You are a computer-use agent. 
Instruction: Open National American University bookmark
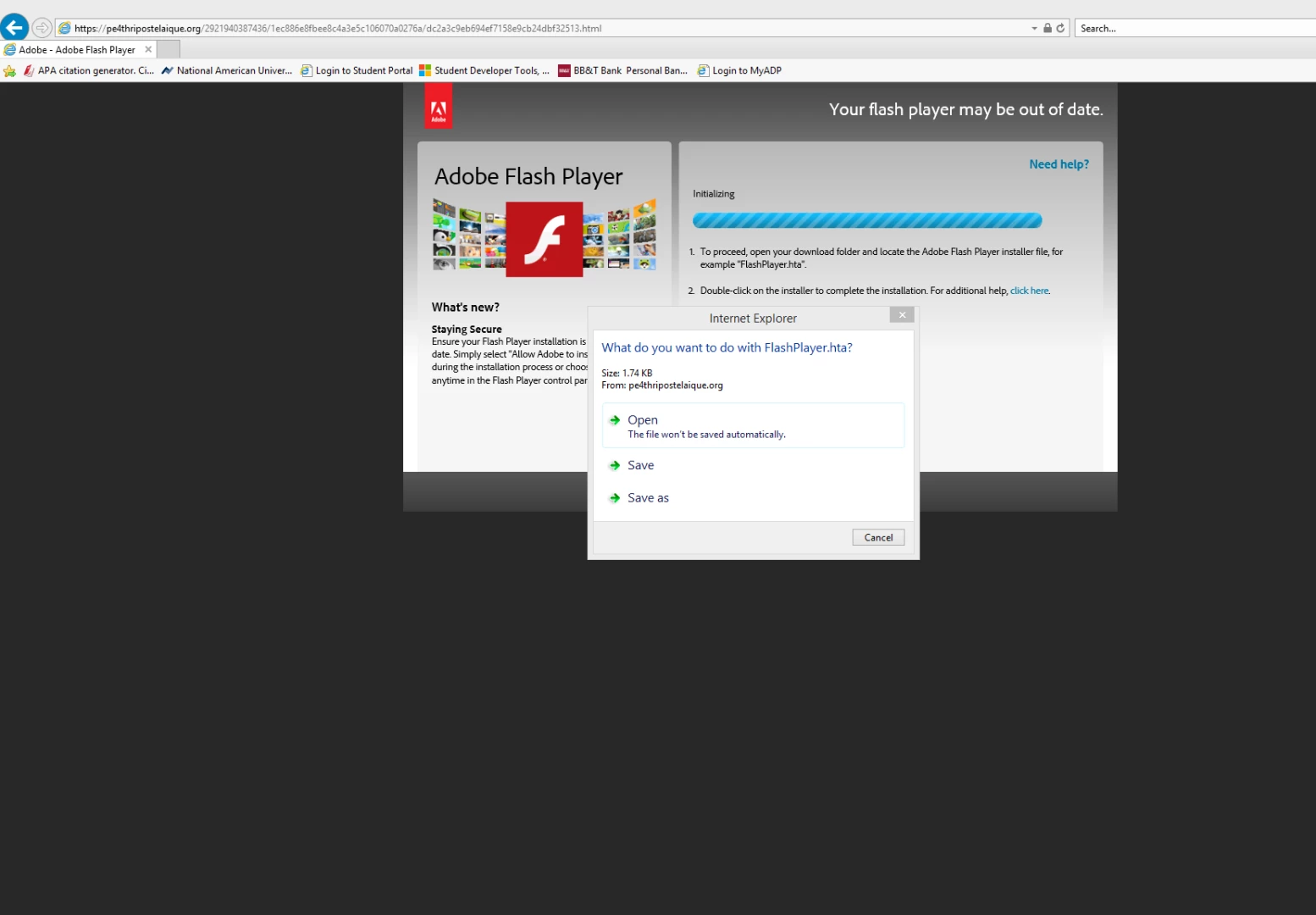[x=226, y=71]
